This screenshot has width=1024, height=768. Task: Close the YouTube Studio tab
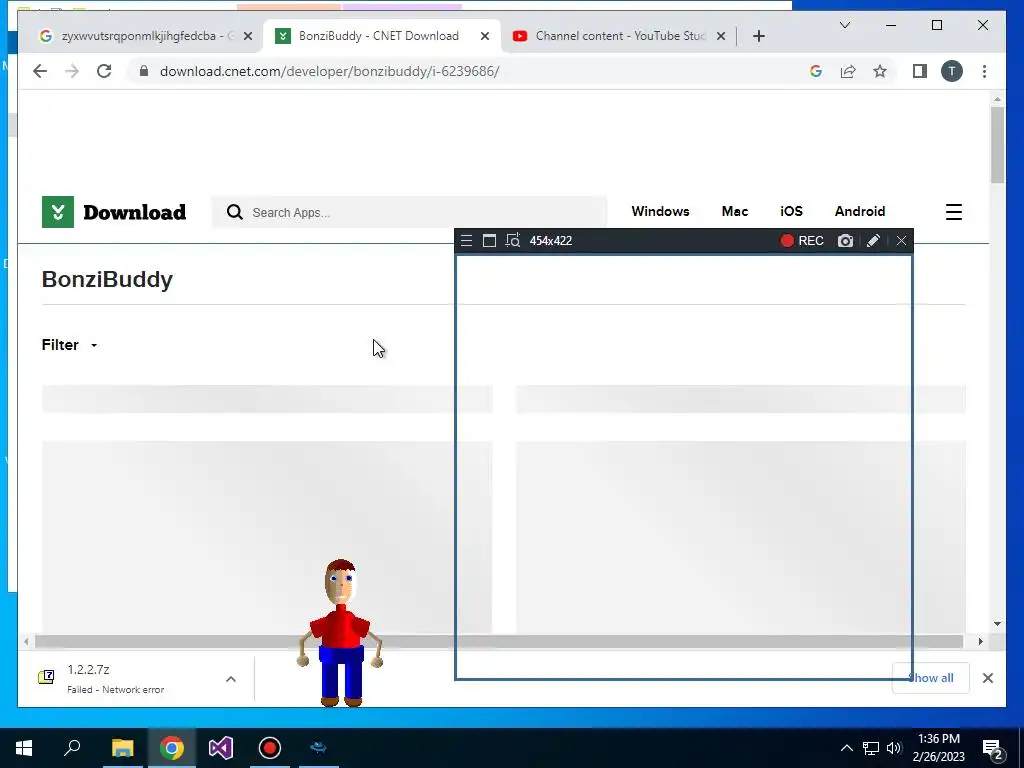[721, 36]
